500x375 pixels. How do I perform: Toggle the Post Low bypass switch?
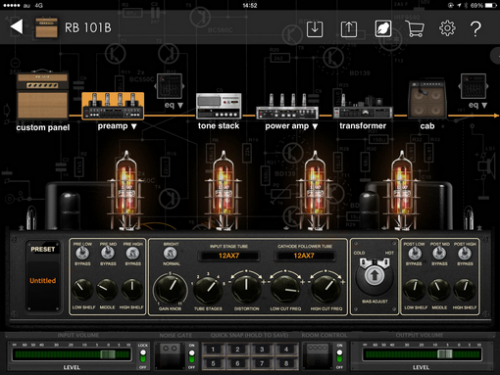414,254
